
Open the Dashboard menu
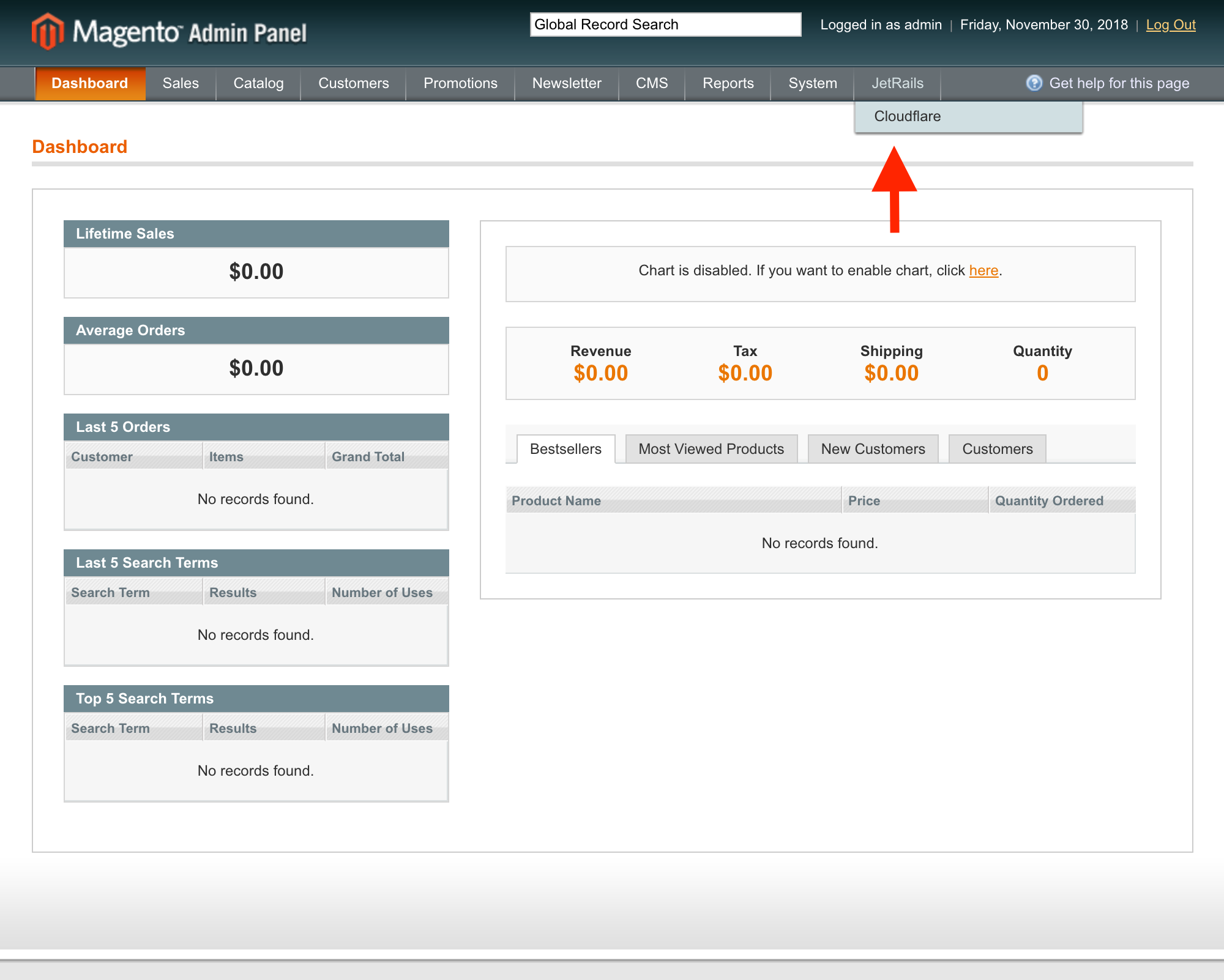(x=90, y=83)
